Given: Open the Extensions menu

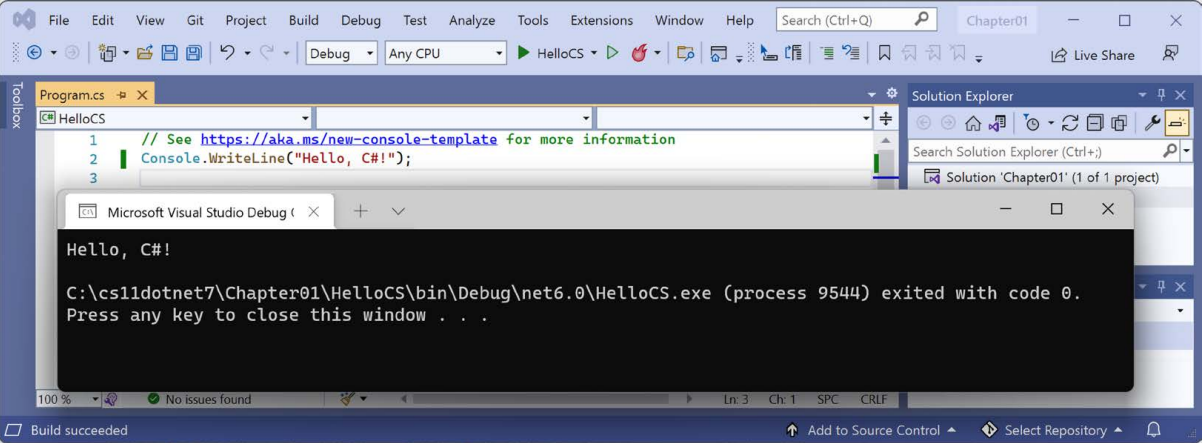Looking at the screenshot, I should tap(601, 20).
